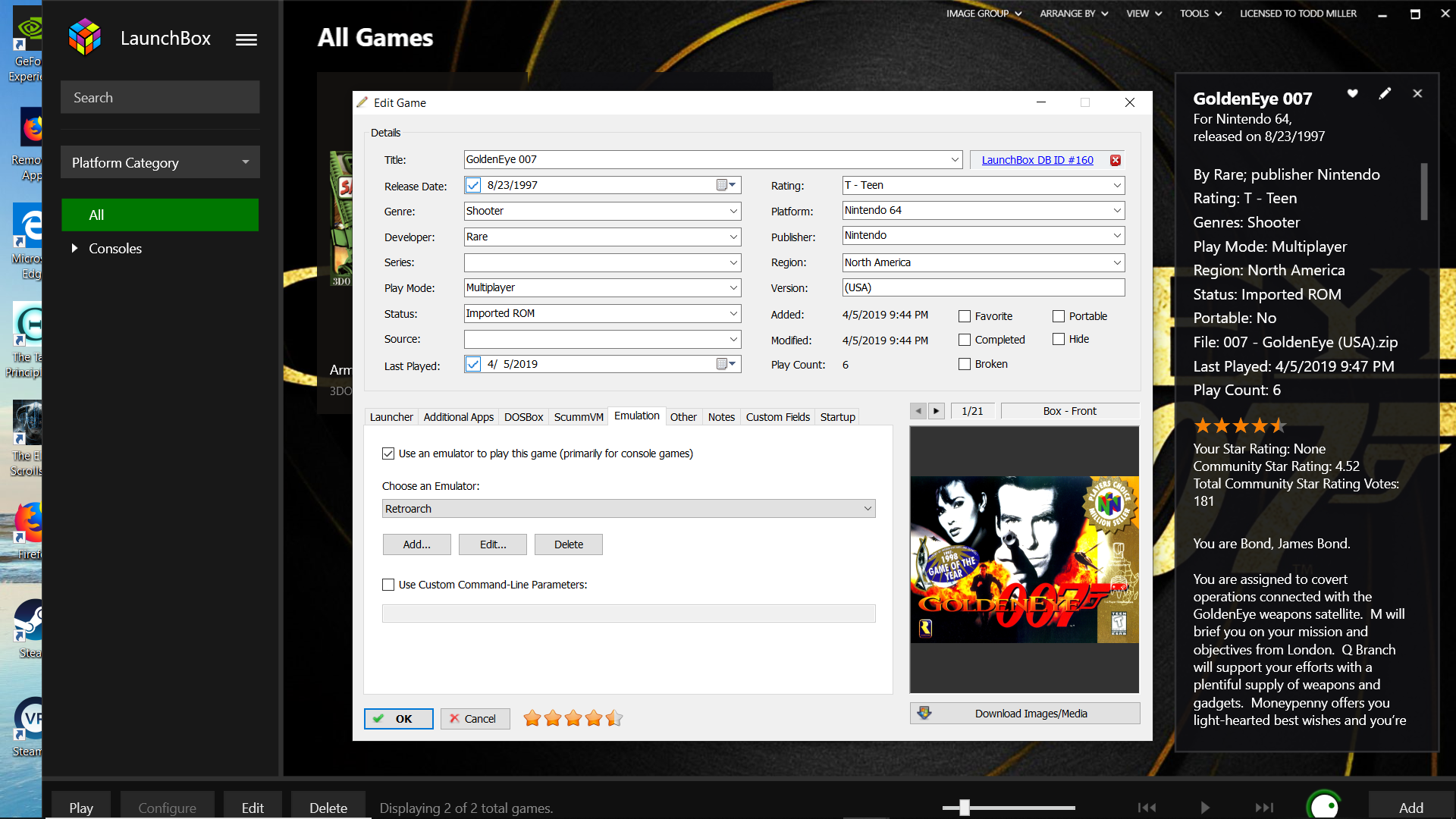The image size is (1456, 819).
Task: Switch to the DOSBox tab
Action: coord(523,417)
